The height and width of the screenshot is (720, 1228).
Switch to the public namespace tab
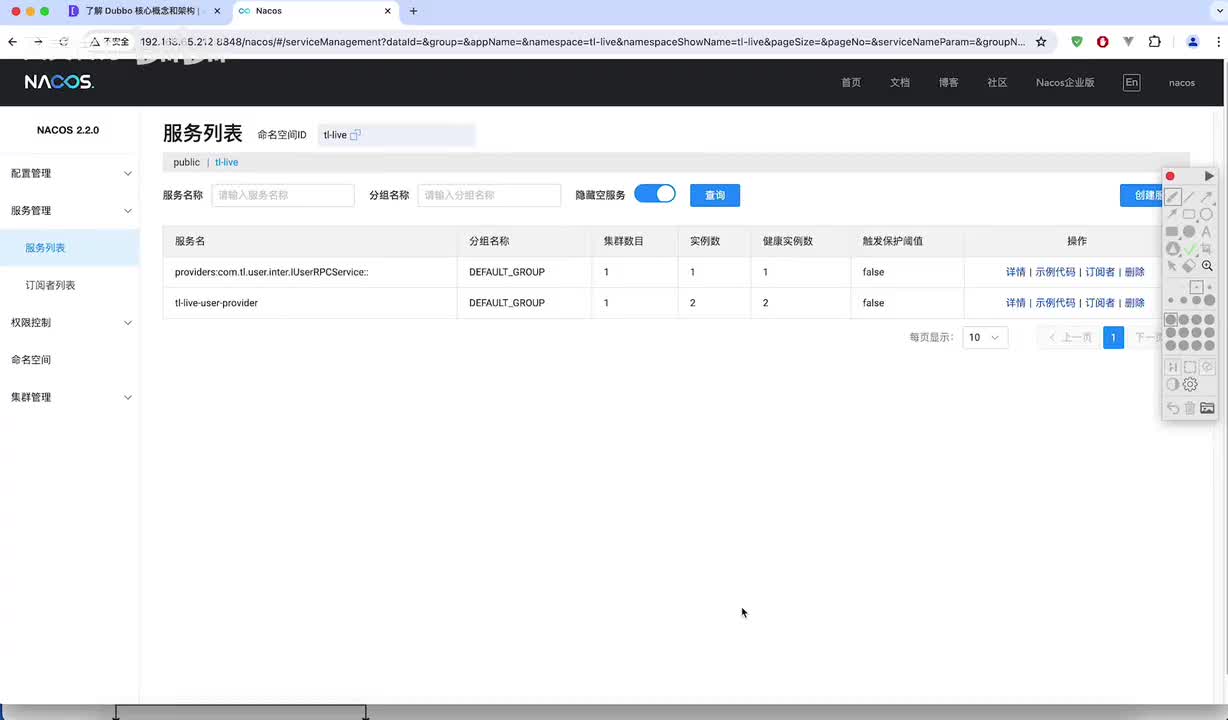point(187,162)
